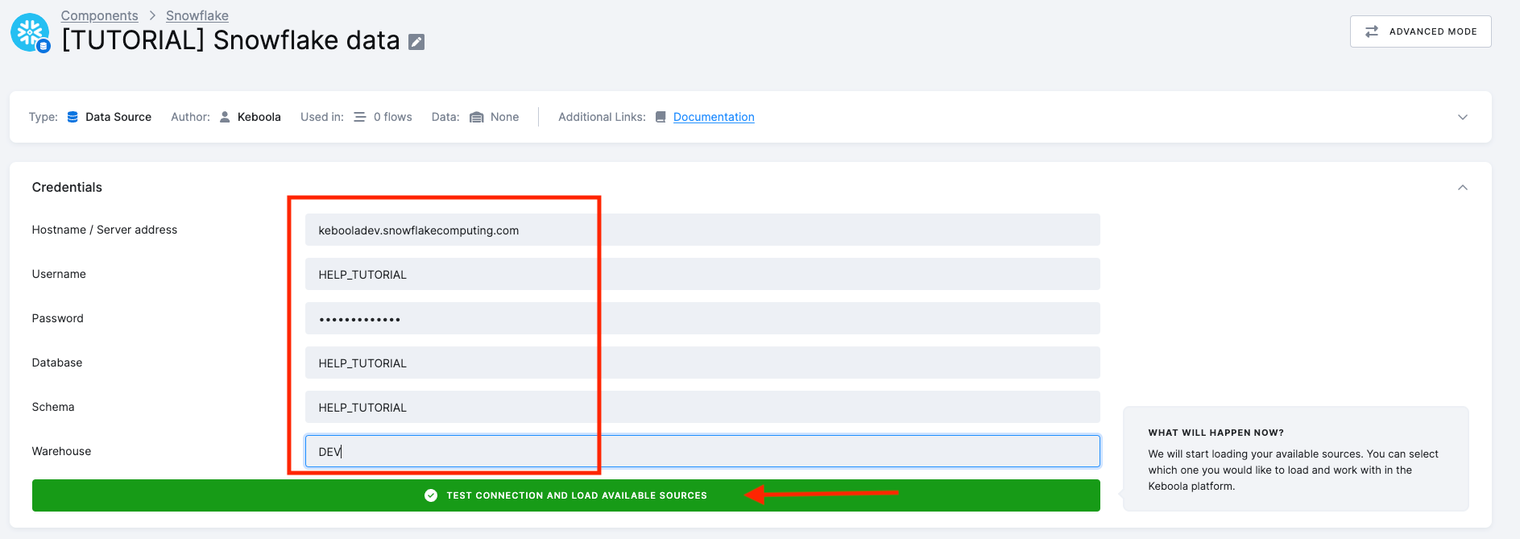Image resolution: width=1520 pixels, height=539 pixels.
Task: Expand the component info panel chevron
Action: (x=1463, y=117)
